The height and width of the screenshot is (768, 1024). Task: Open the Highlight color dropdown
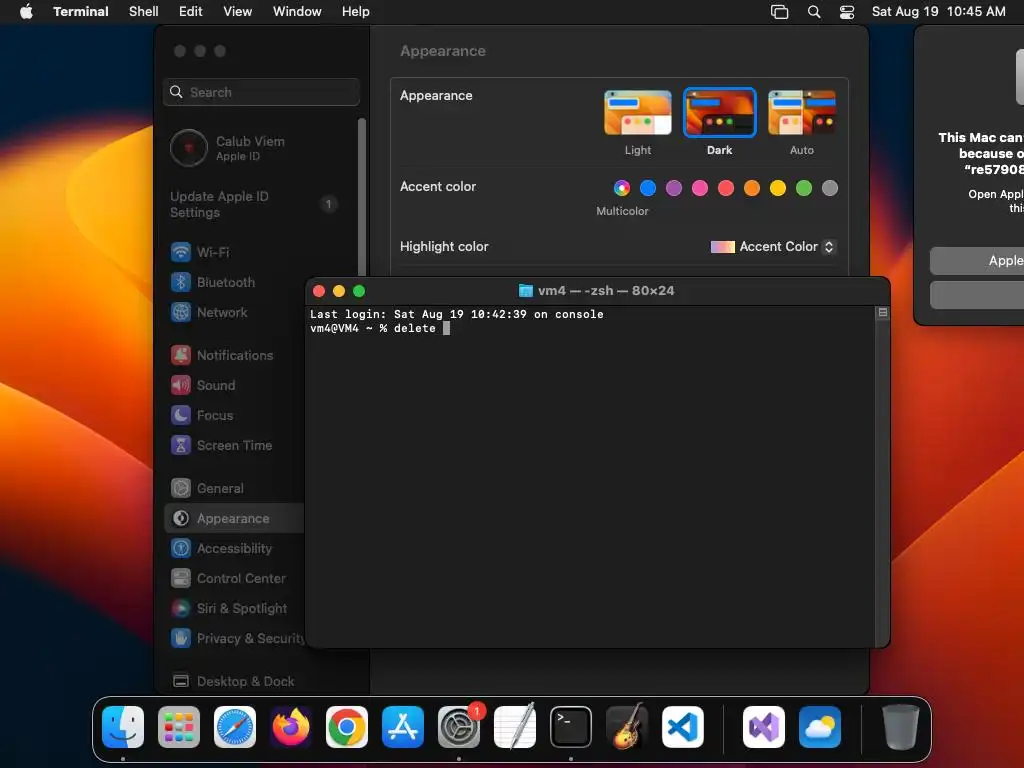coord(773,247)
